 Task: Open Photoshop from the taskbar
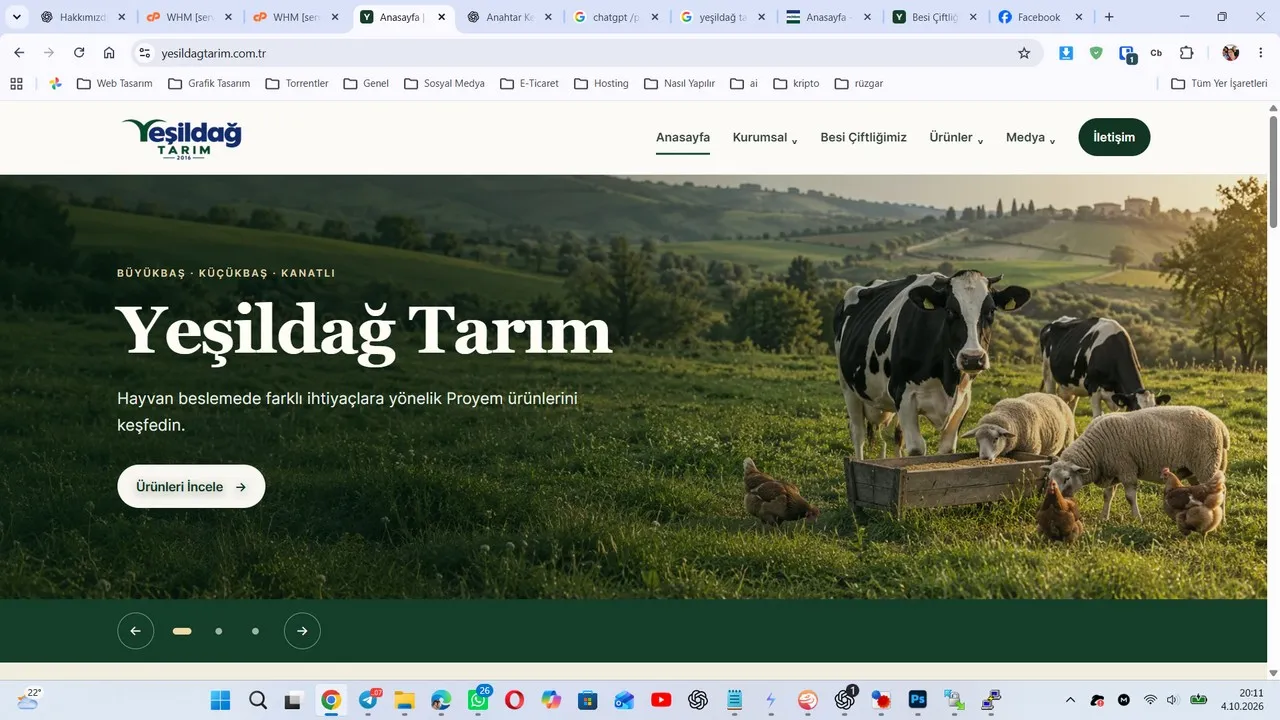tap(917, 700)
